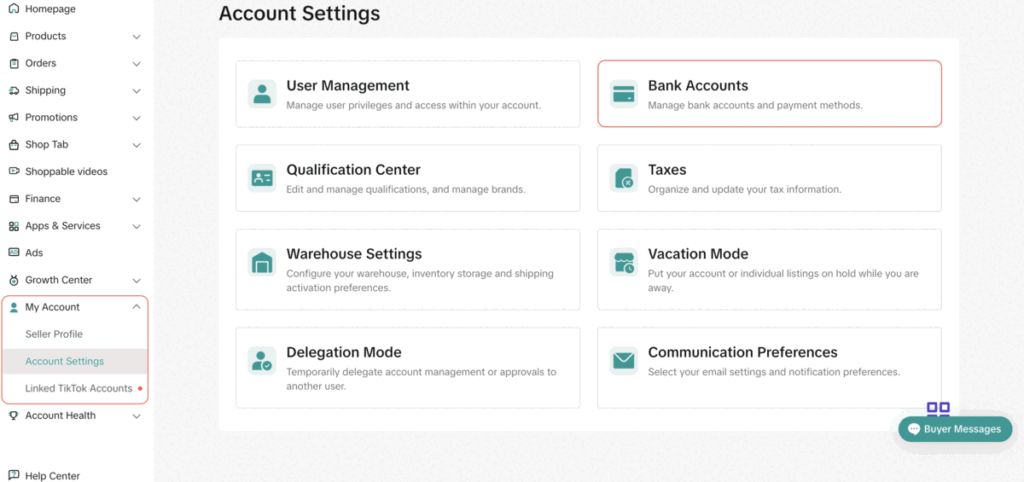This screenshot has width=1024, height=482.
Task: Click the Delegation Mode user icon
Action: click(x=262, y=360)
